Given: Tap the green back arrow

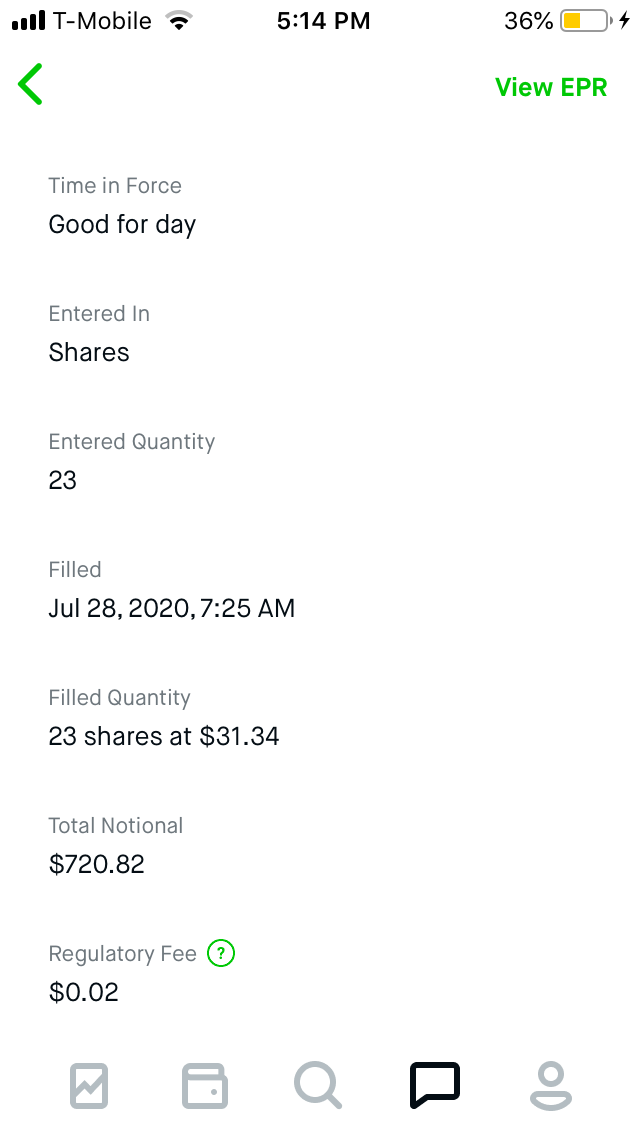Looking at the screenshot, I should (31, 85).
